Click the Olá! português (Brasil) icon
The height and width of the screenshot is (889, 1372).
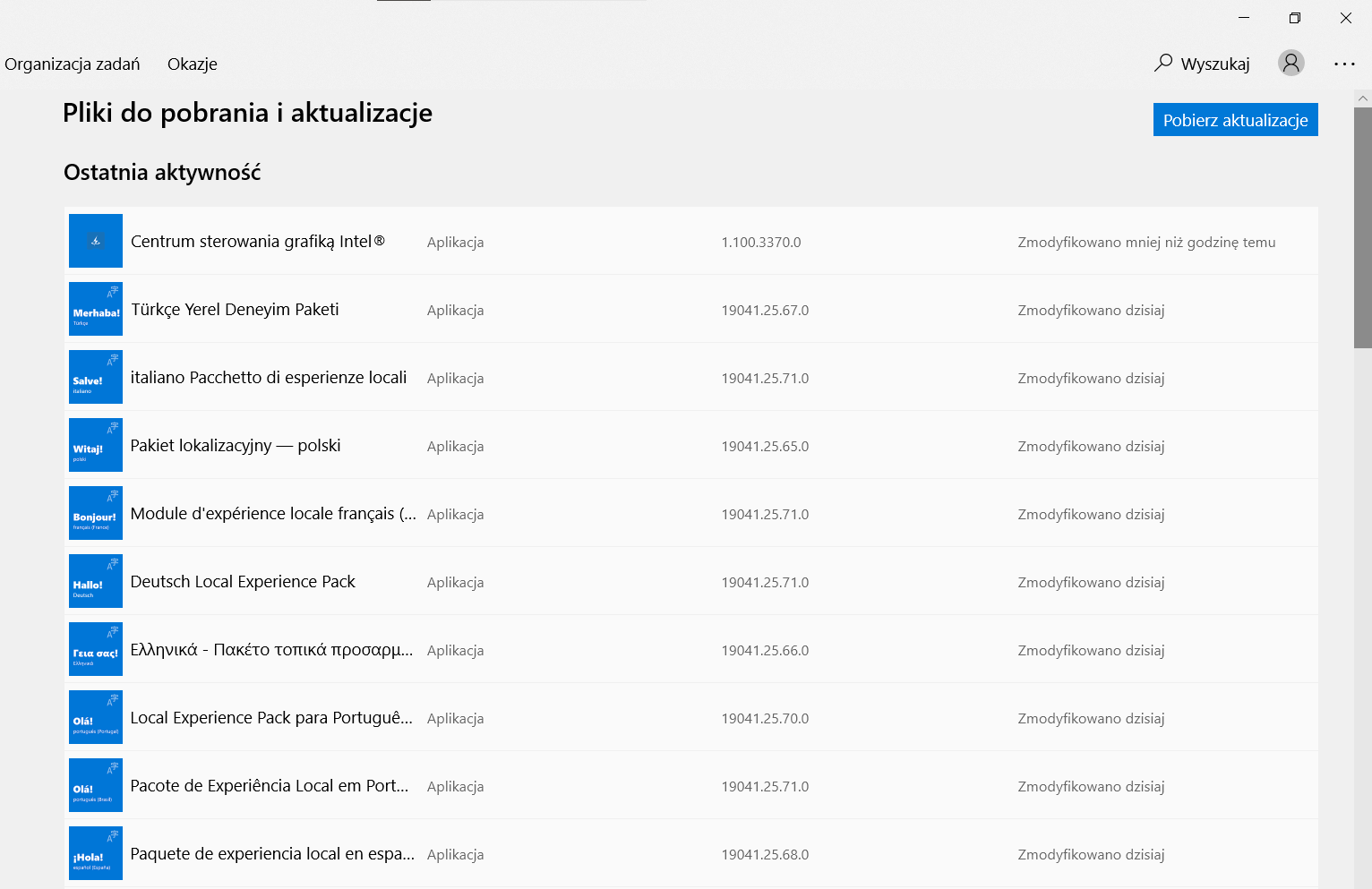(x=96, y=785)
